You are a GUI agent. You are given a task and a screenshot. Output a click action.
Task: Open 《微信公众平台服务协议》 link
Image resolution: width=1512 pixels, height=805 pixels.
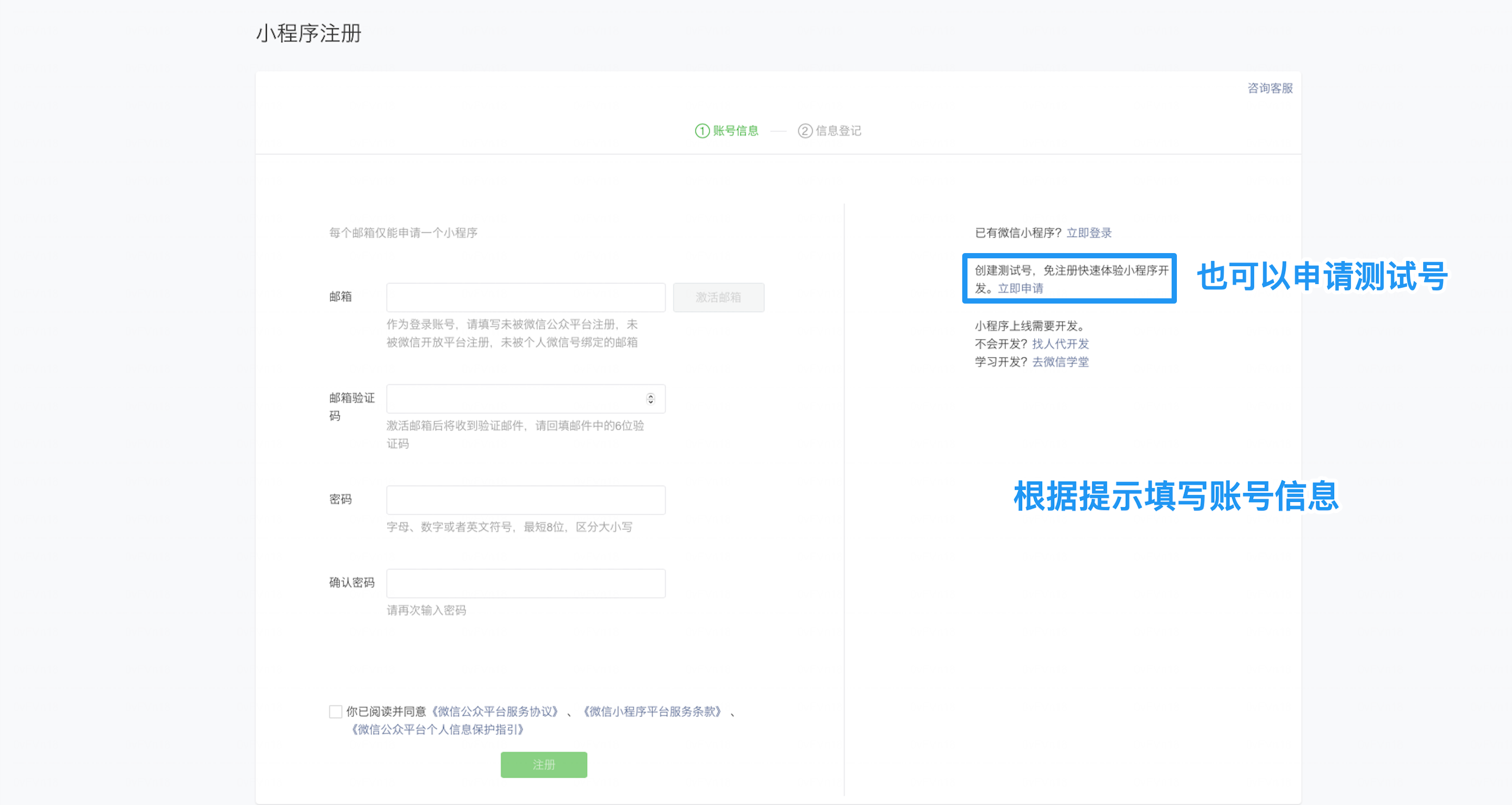(495, 712)
